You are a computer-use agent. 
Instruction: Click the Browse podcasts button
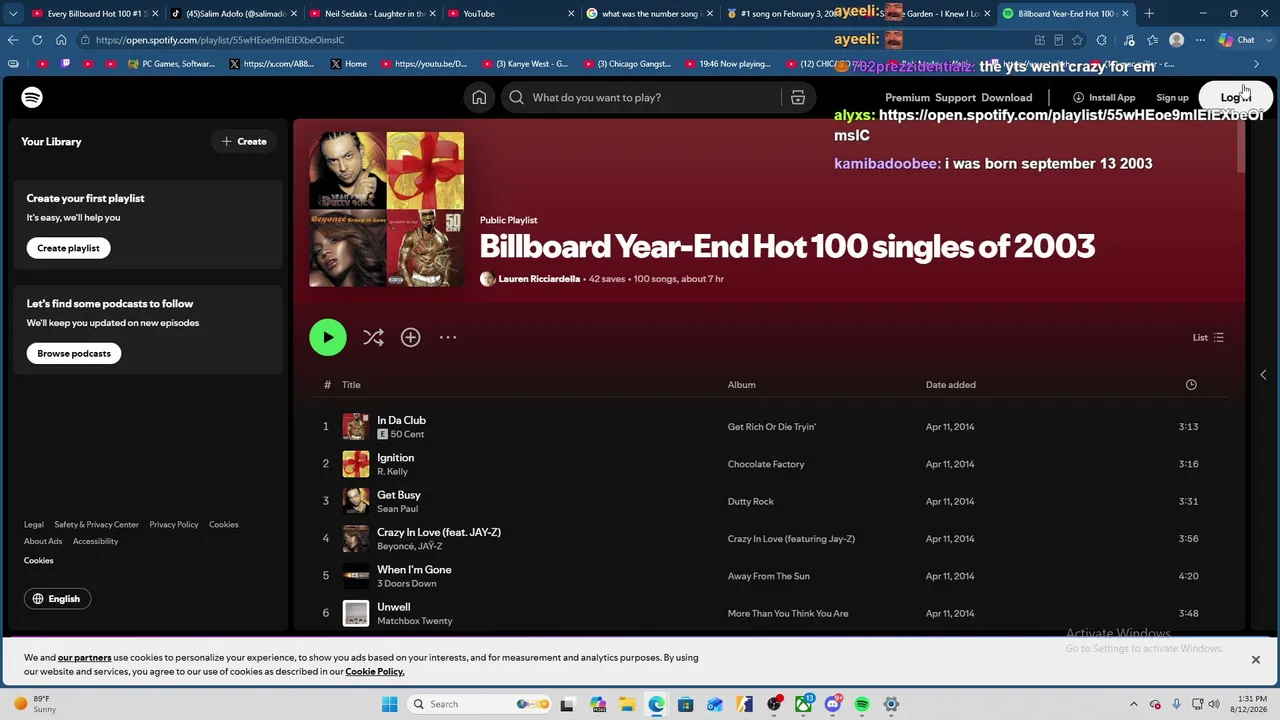74,353
